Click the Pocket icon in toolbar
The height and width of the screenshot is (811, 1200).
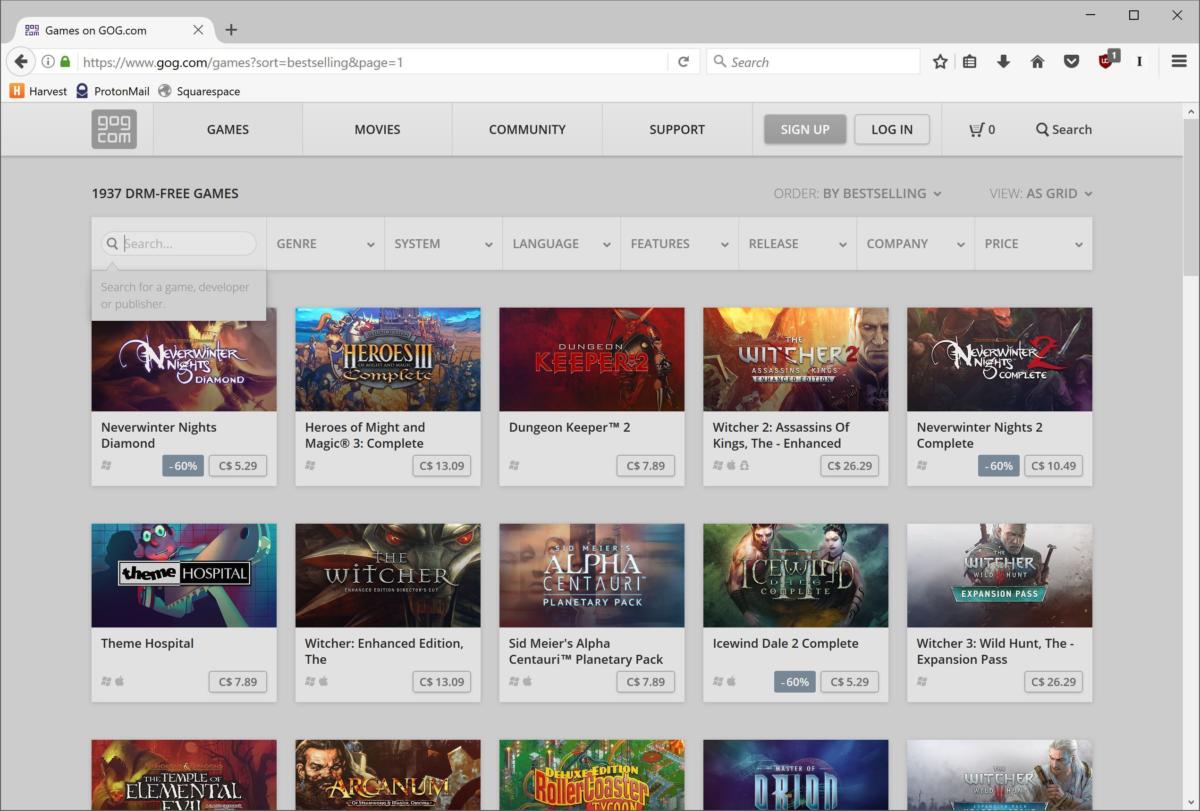click(1071, 62)
